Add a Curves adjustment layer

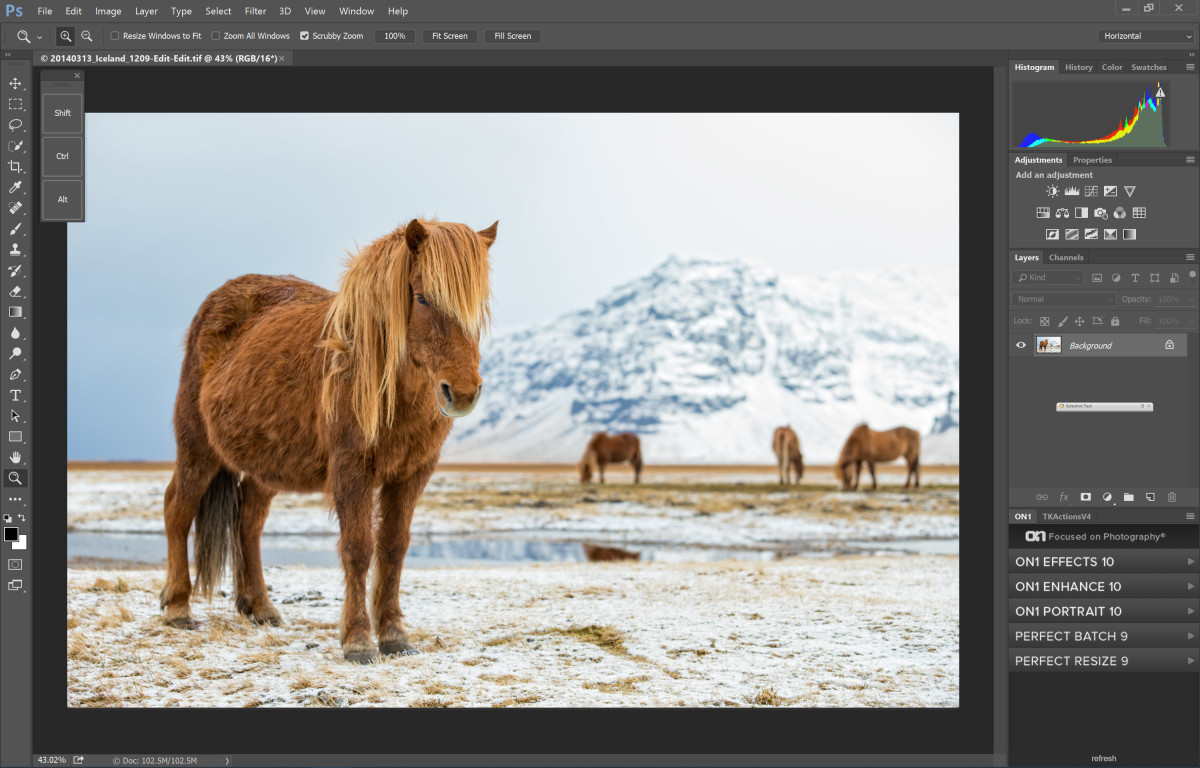point(1091,190)
